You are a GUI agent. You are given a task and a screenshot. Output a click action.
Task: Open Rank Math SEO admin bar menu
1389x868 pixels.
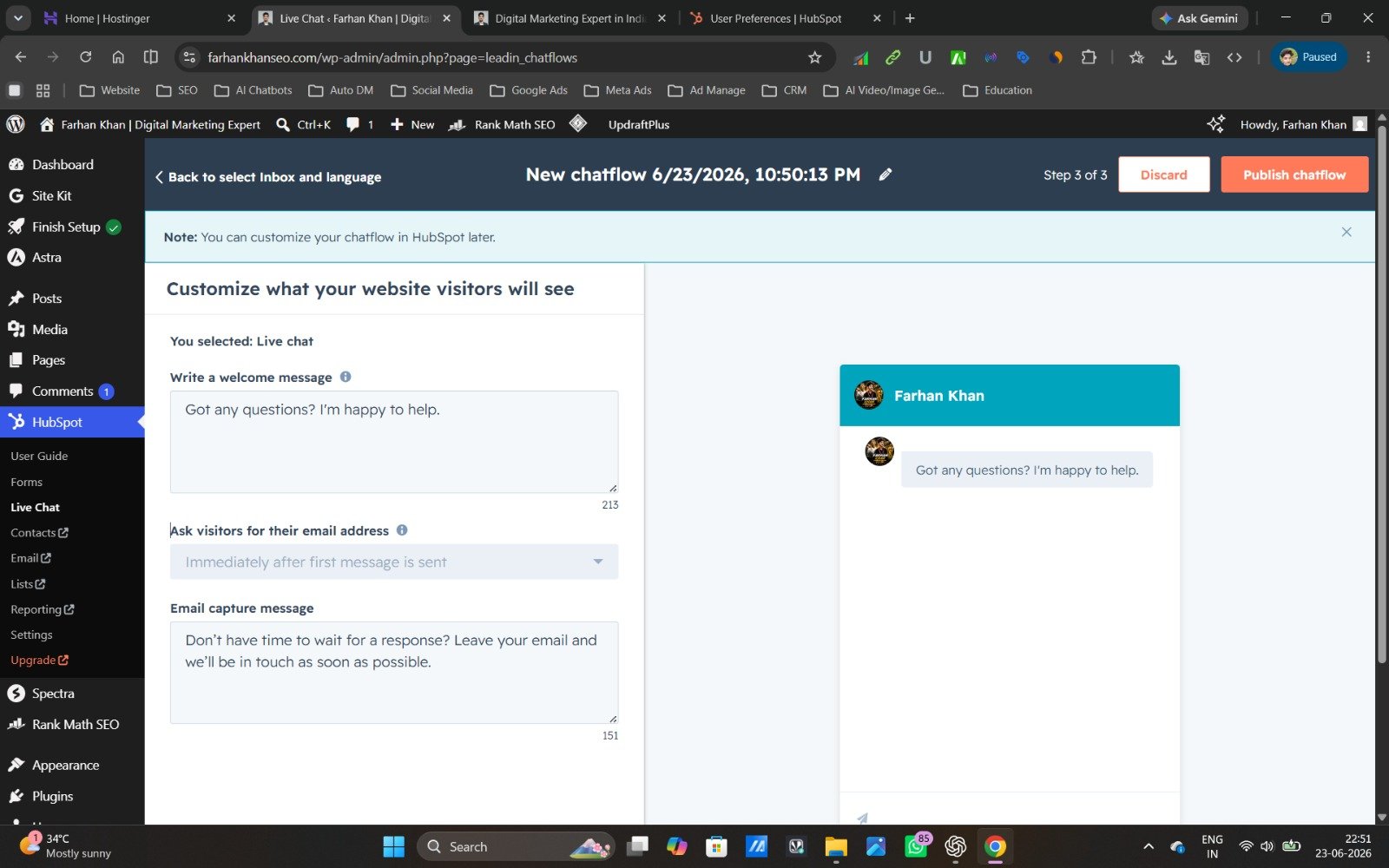pyautogui.click(x=502, y=124)
